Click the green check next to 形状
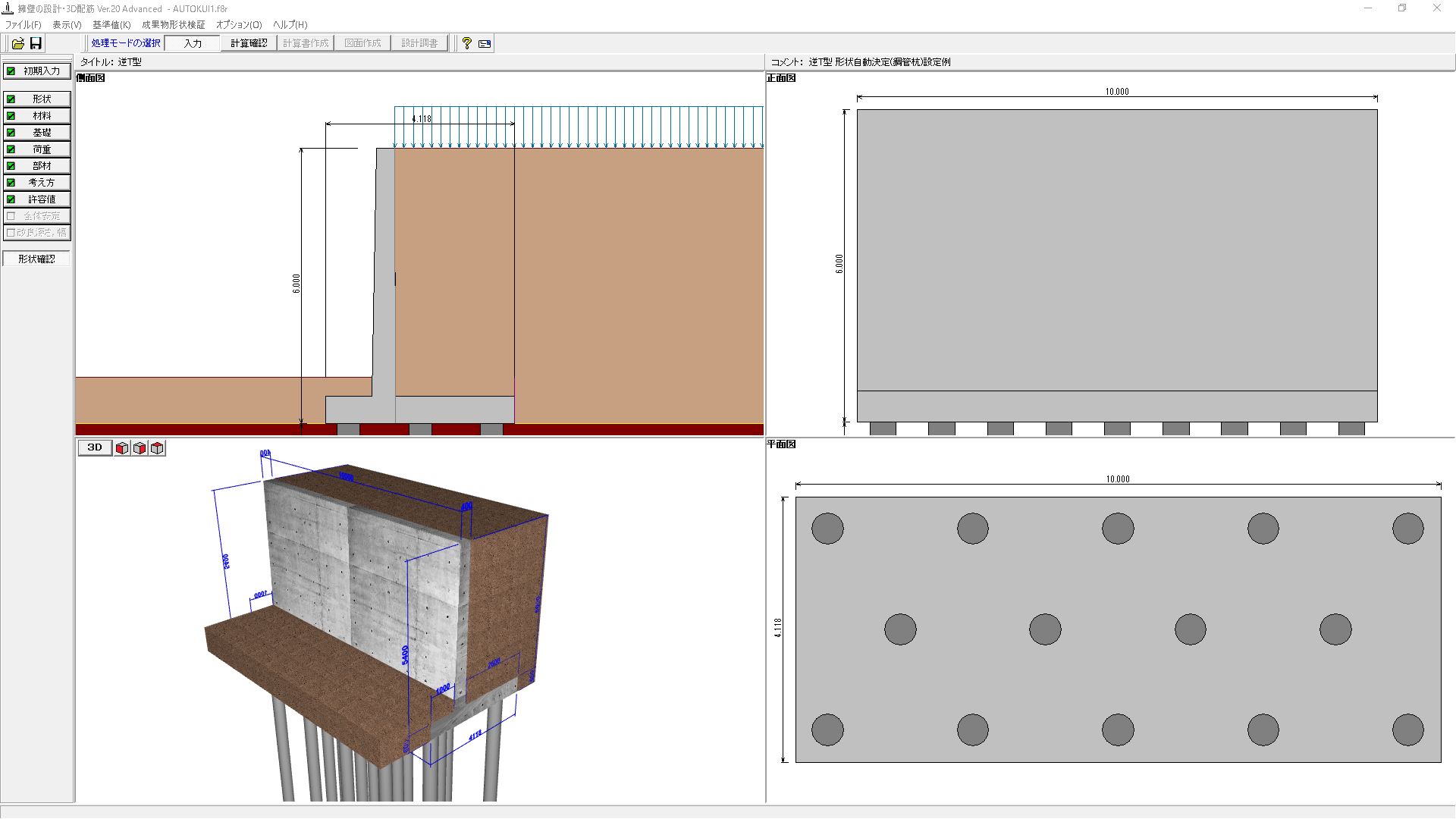The image size is (1456, 819). click(x=11, y=99)
